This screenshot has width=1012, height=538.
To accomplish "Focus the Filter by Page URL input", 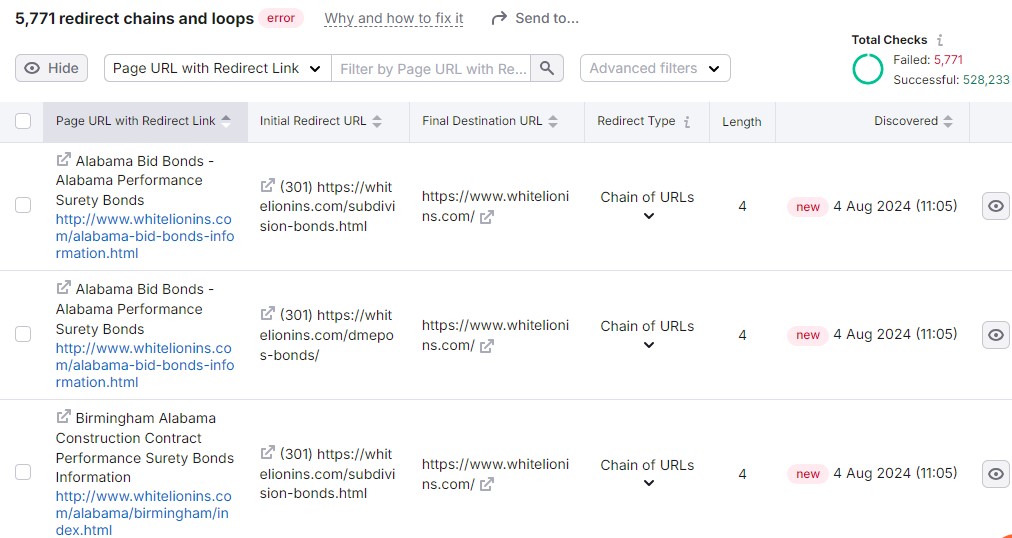I will point(432,68).
